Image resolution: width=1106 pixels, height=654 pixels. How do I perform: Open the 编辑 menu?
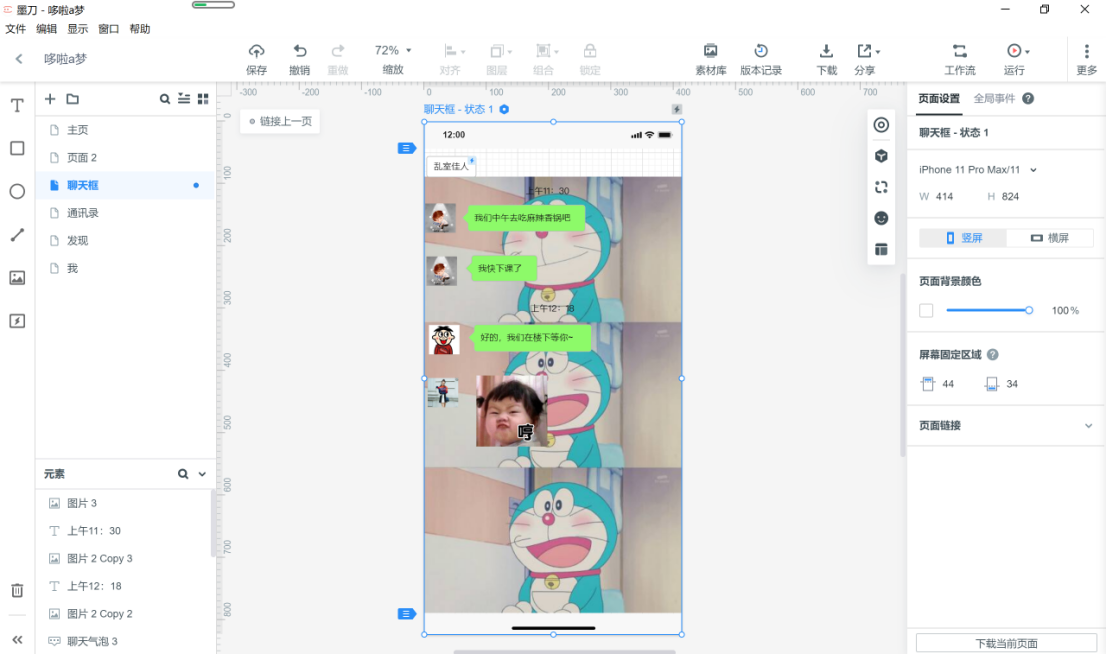(47, 29)
